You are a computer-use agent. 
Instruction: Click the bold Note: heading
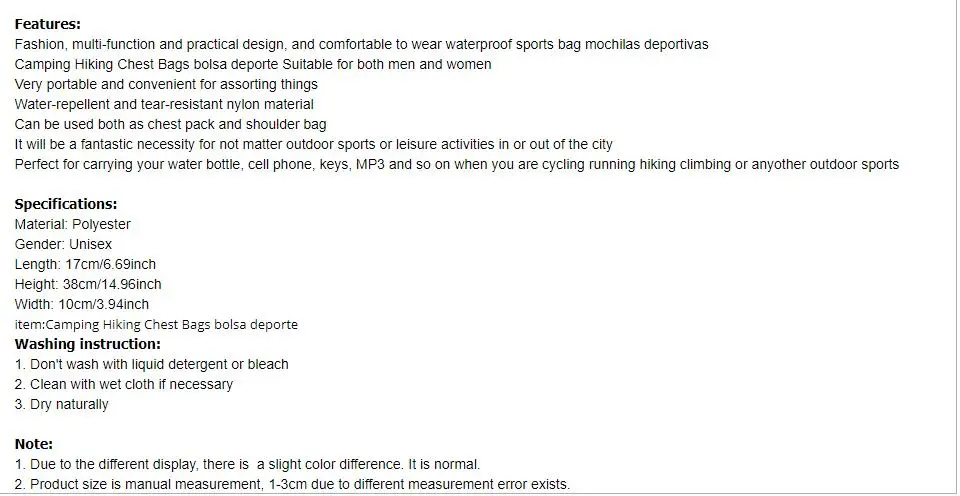click(x=34, y=444)
